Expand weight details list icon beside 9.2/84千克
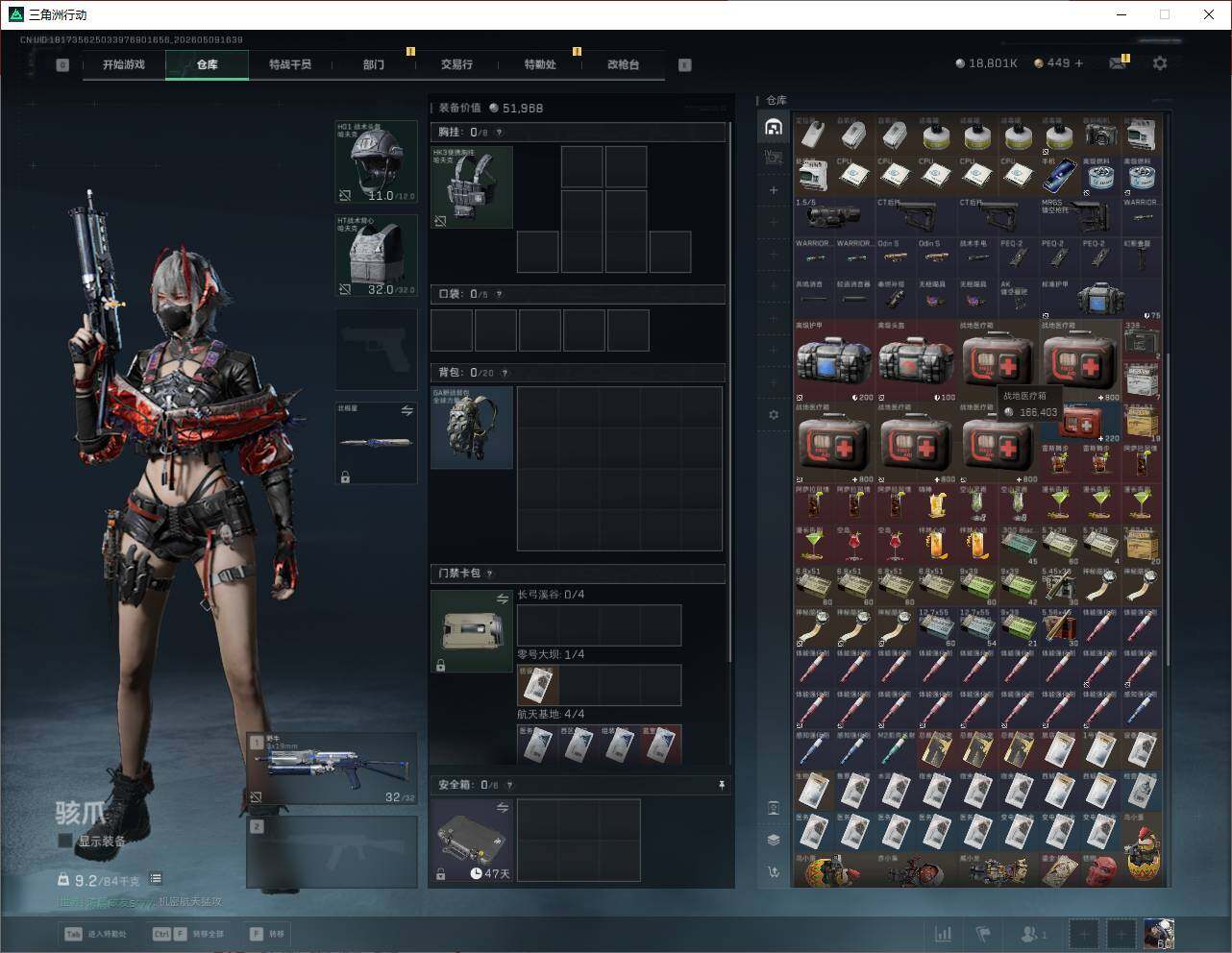1232x953 pixels. click(156, 878)
